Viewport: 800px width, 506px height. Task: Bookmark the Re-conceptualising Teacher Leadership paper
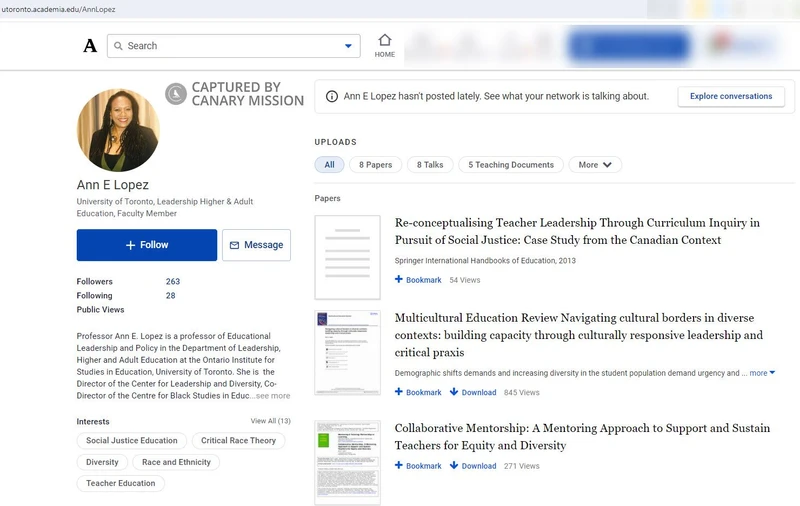coord(418,280)
